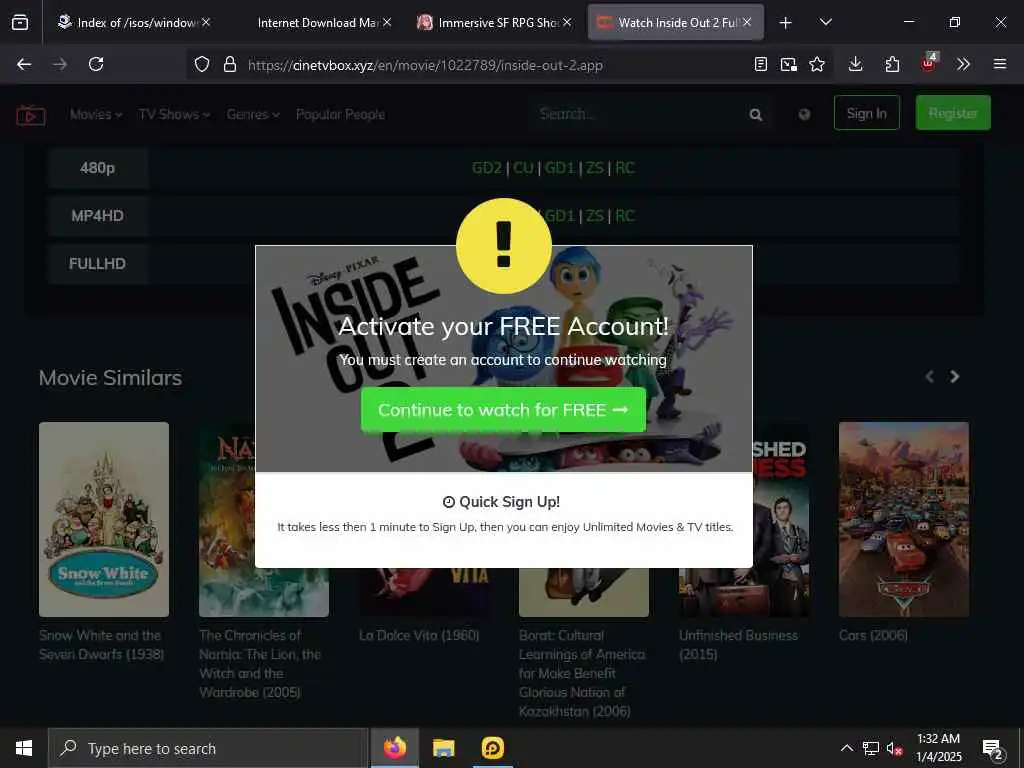Click the FULLHD quality label
The width and height of the screenshot is (1024, 768).
tap(97, 264)
